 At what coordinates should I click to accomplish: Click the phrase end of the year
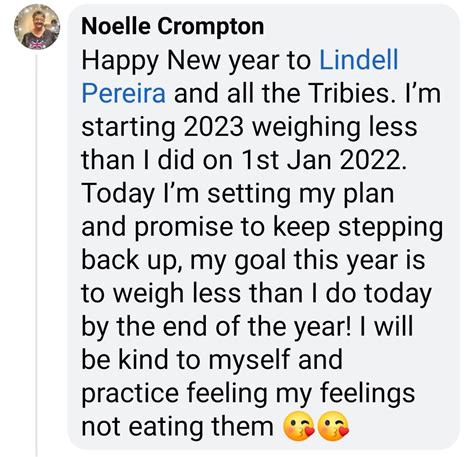(255, 327)
